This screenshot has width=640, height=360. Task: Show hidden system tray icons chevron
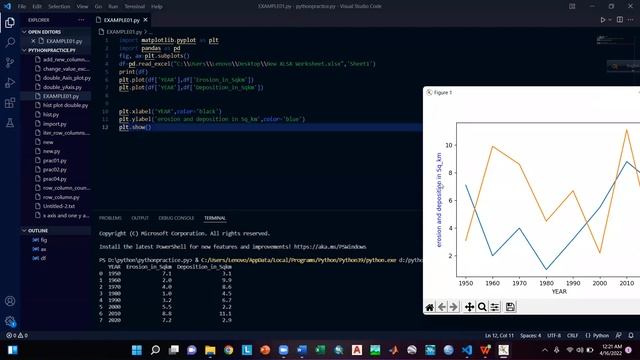(545, 350)
